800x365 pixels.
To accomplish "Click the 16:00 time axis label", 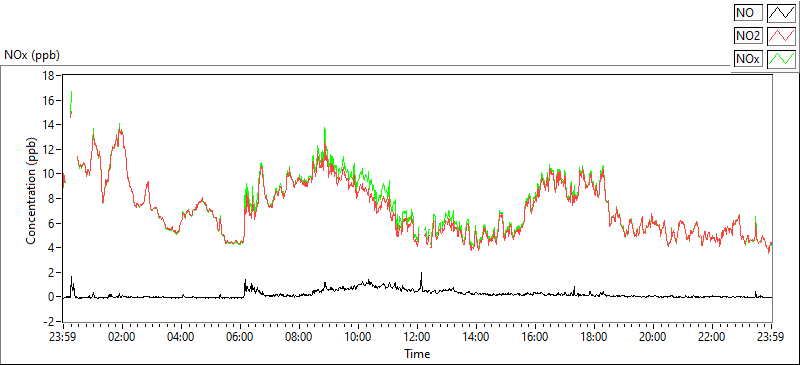I will click(535, 337).
